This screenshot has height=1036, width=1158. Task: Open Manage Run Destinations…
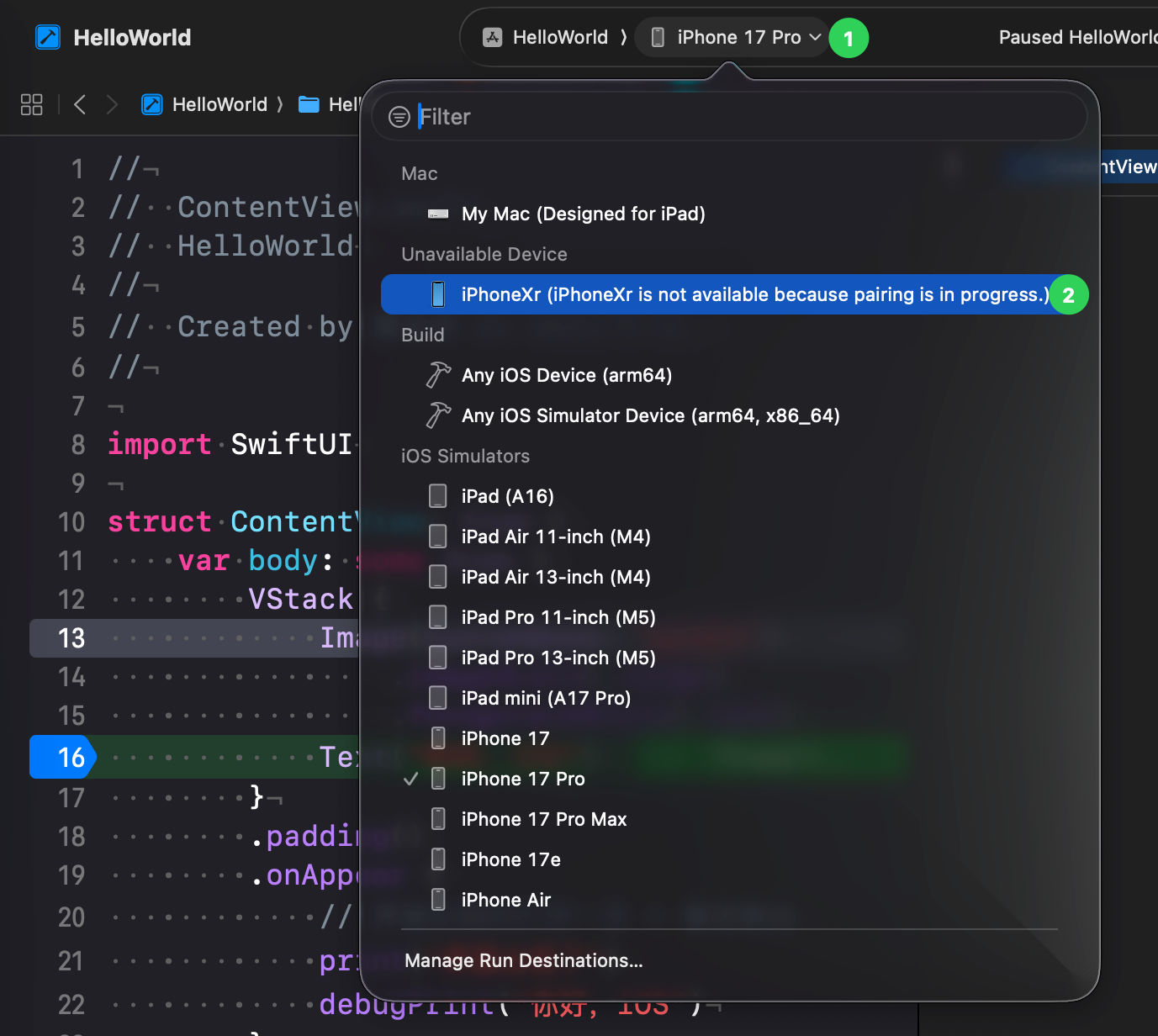tap(524, 960)
